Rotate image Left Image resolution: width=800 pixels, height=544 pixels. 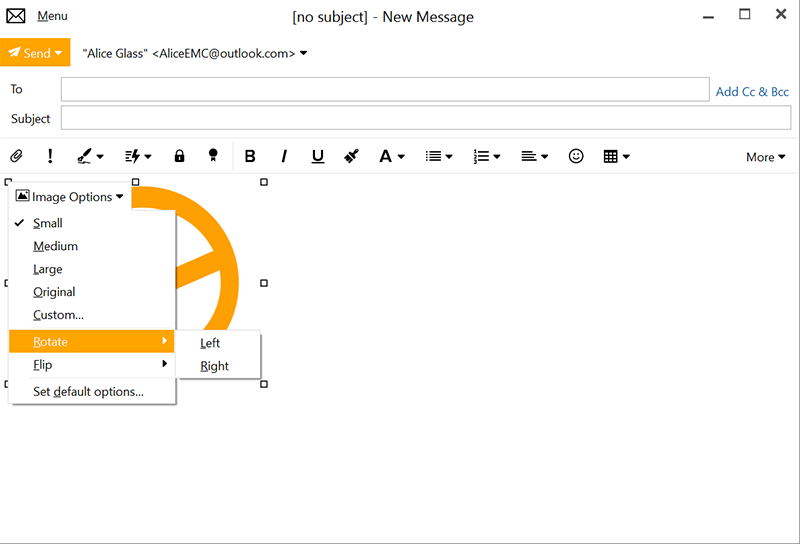[x=219, y=343]
